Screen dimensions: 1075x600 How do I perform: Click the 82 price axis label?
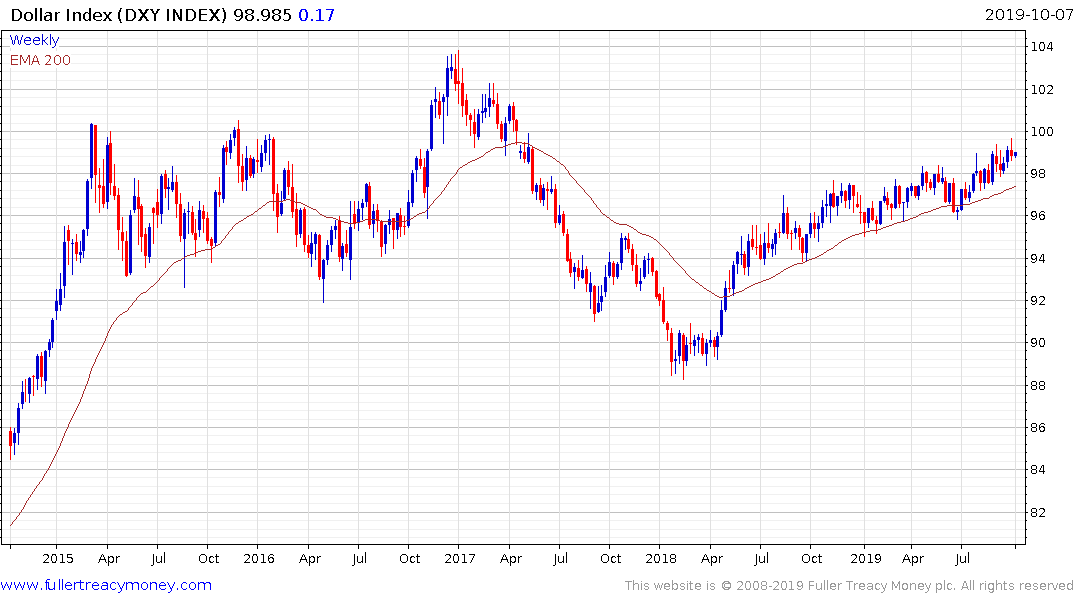click(x=1038, y=512)
